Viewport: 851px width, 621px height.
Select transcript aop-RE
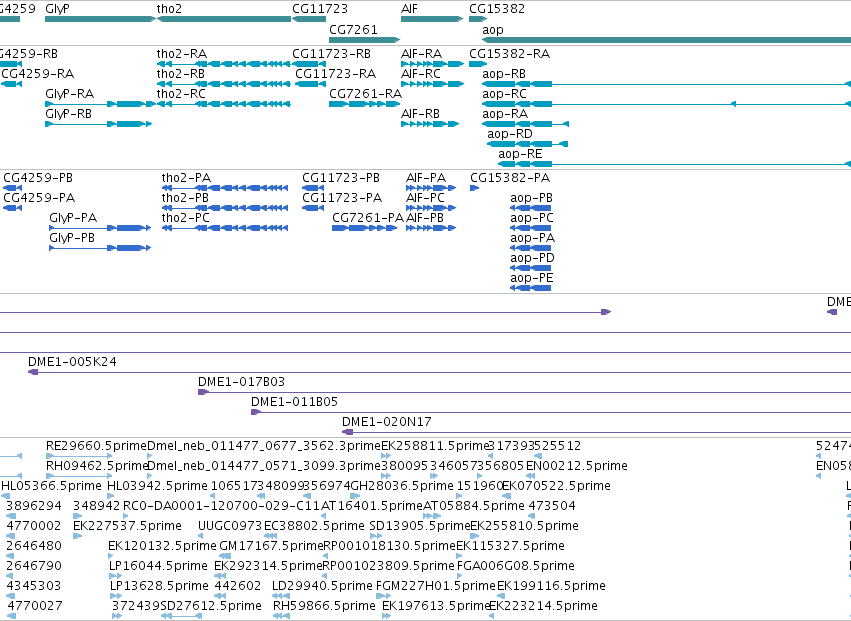(x=675, y=164)
